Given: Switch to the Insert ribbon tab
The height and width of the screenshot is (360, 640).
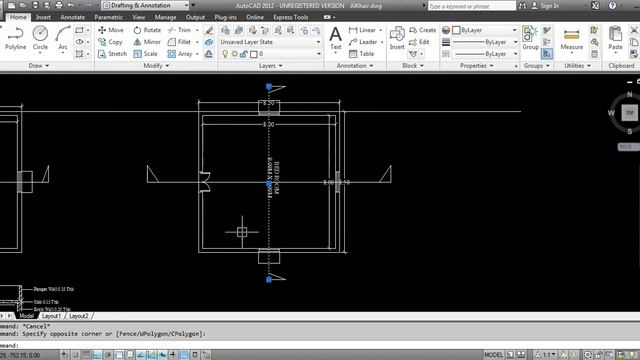Looking at the screenshot, I should 43,17.
